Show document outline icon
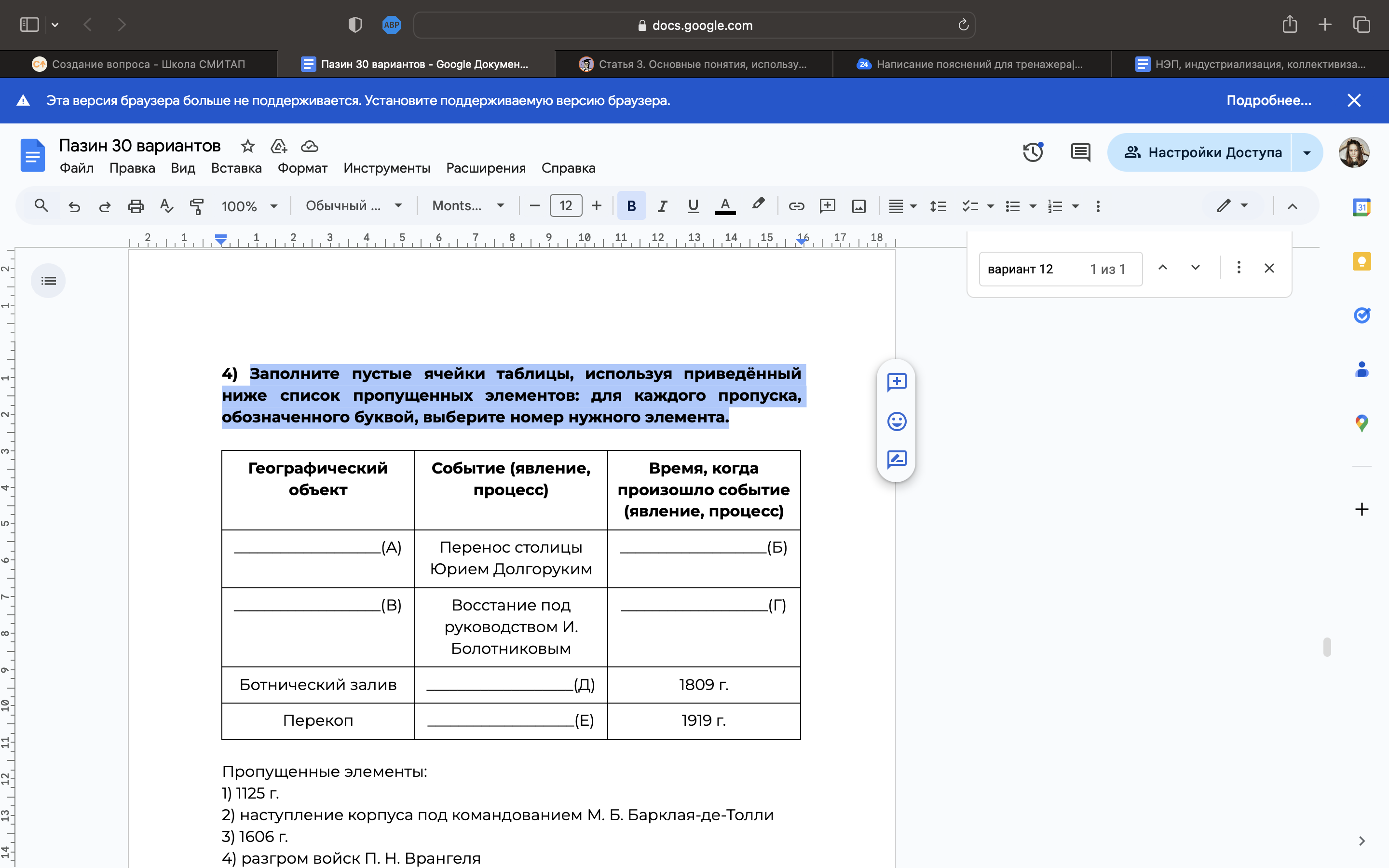Screen dimensions: 1389x868 click(x=48, y=281)
